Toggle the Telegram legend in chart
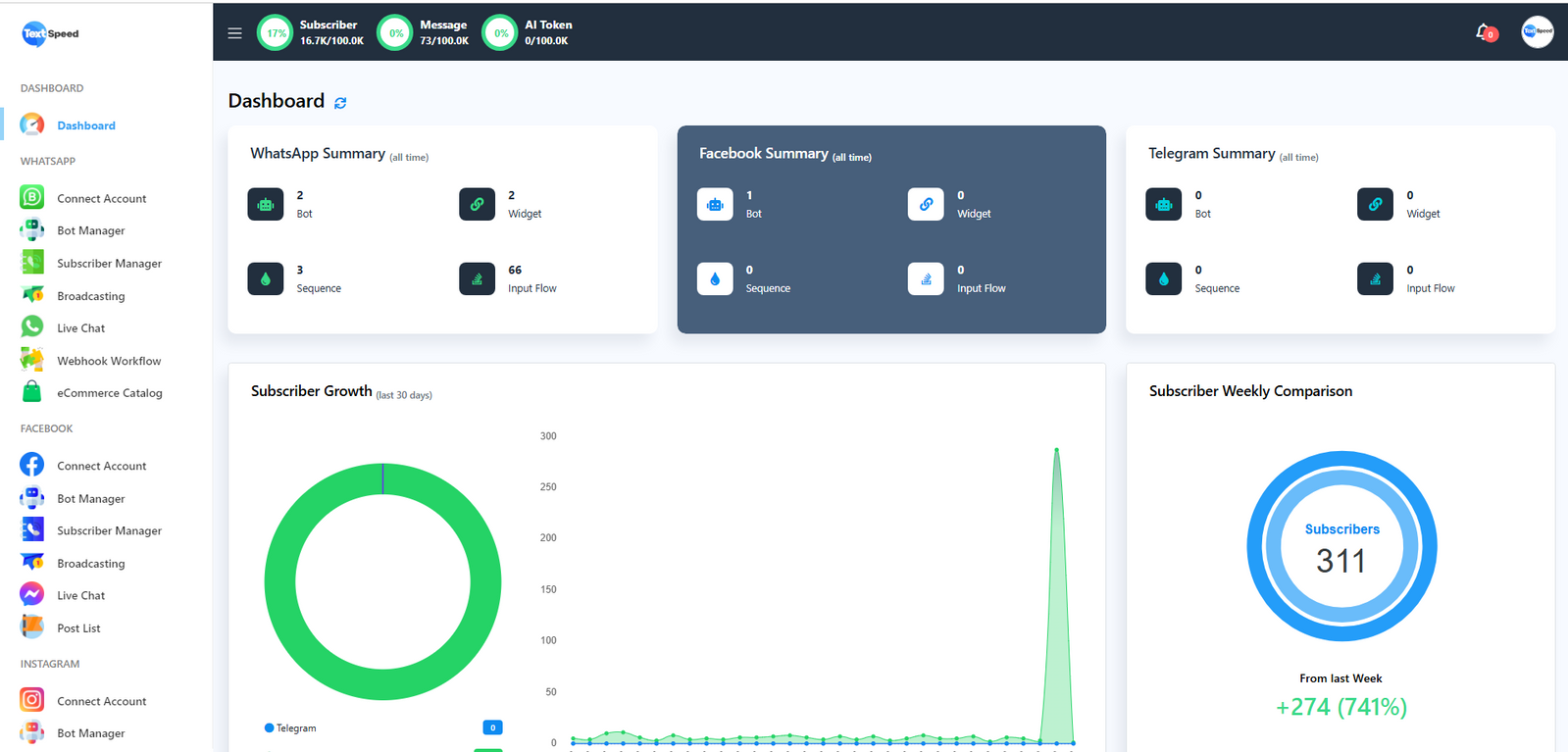This screenshot has width=1568, height=752. click(x=290, y=728)
